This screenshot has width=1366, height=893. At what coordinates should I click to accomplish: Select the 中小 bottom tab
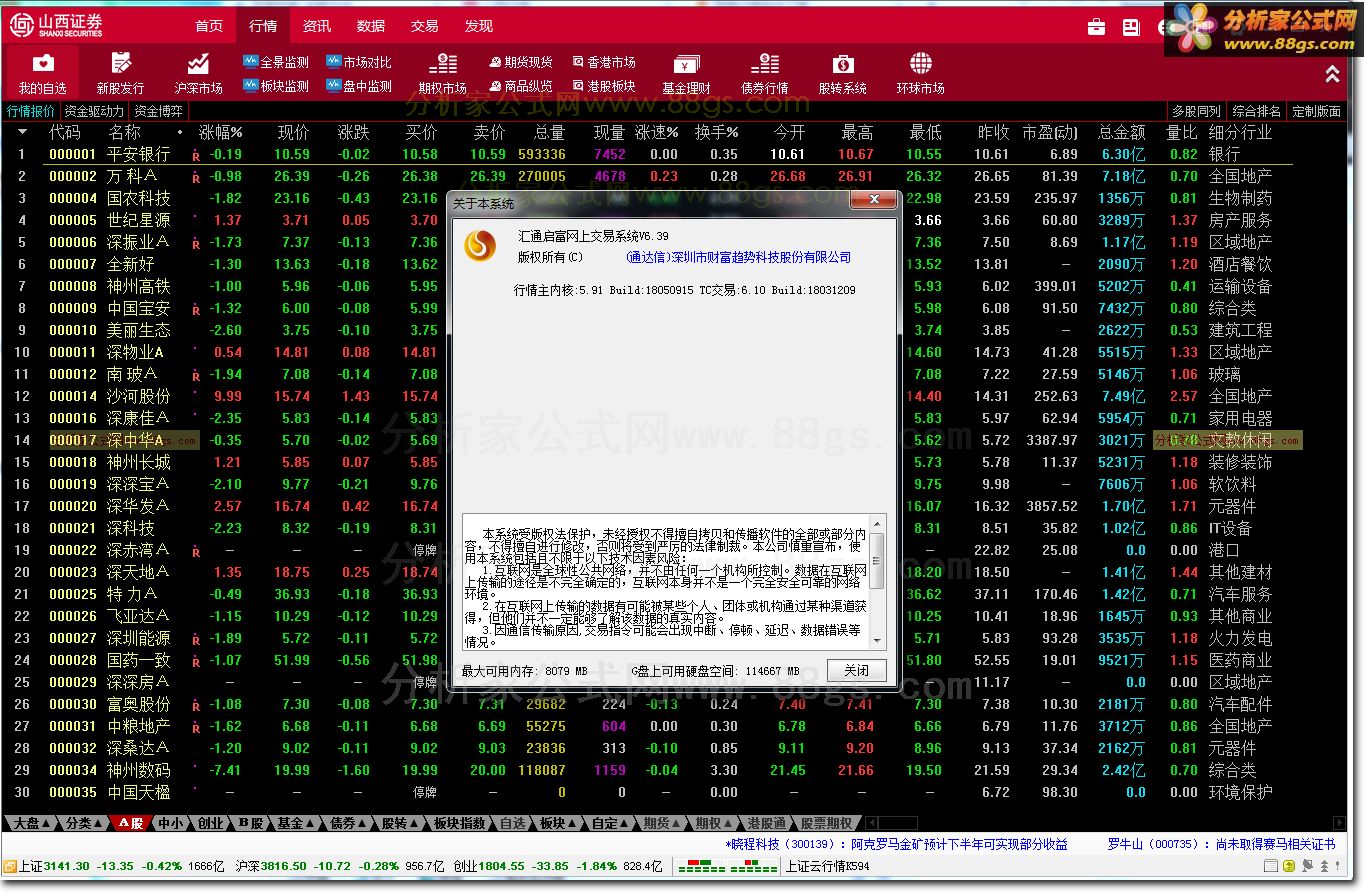point(171,823)
